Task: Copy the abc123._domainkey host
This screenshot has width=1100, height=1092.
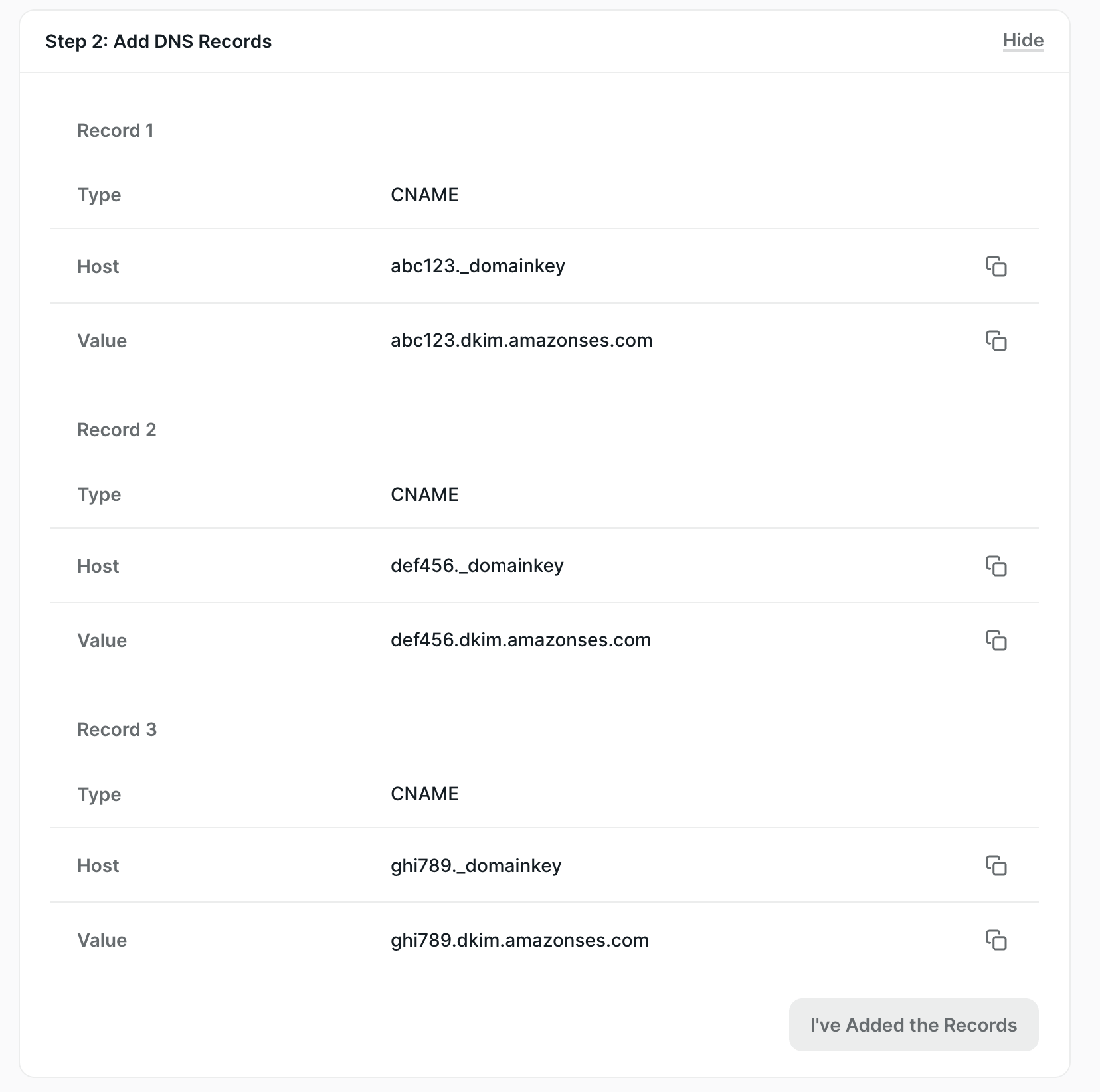Action: [x=998, y=267]
